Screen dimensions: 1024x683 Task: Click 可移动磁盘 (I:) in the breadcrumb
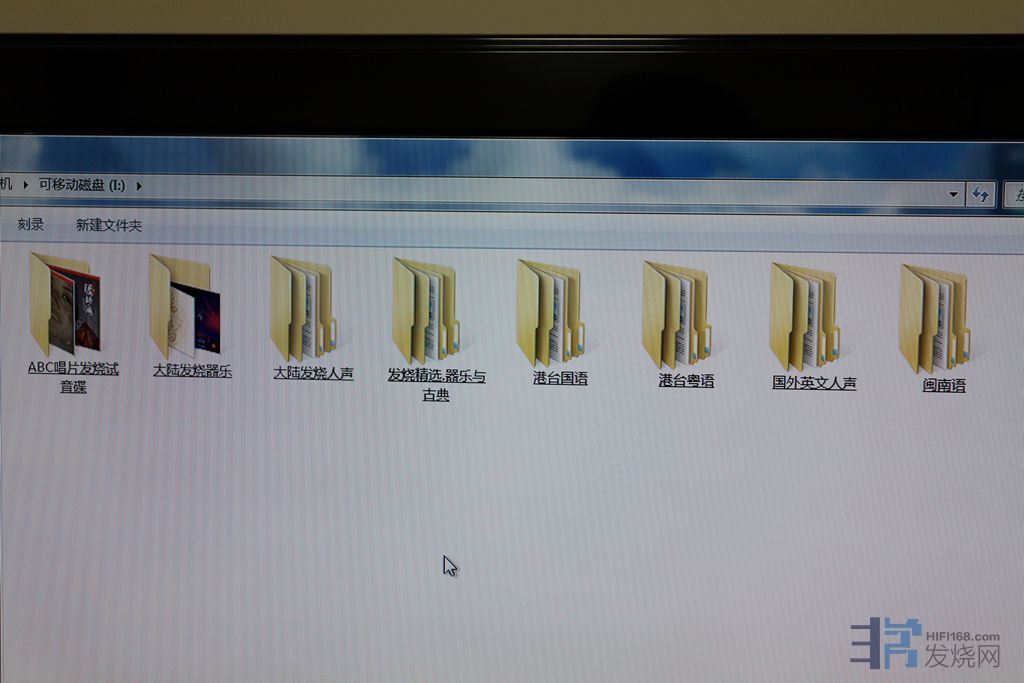(82, 185)
